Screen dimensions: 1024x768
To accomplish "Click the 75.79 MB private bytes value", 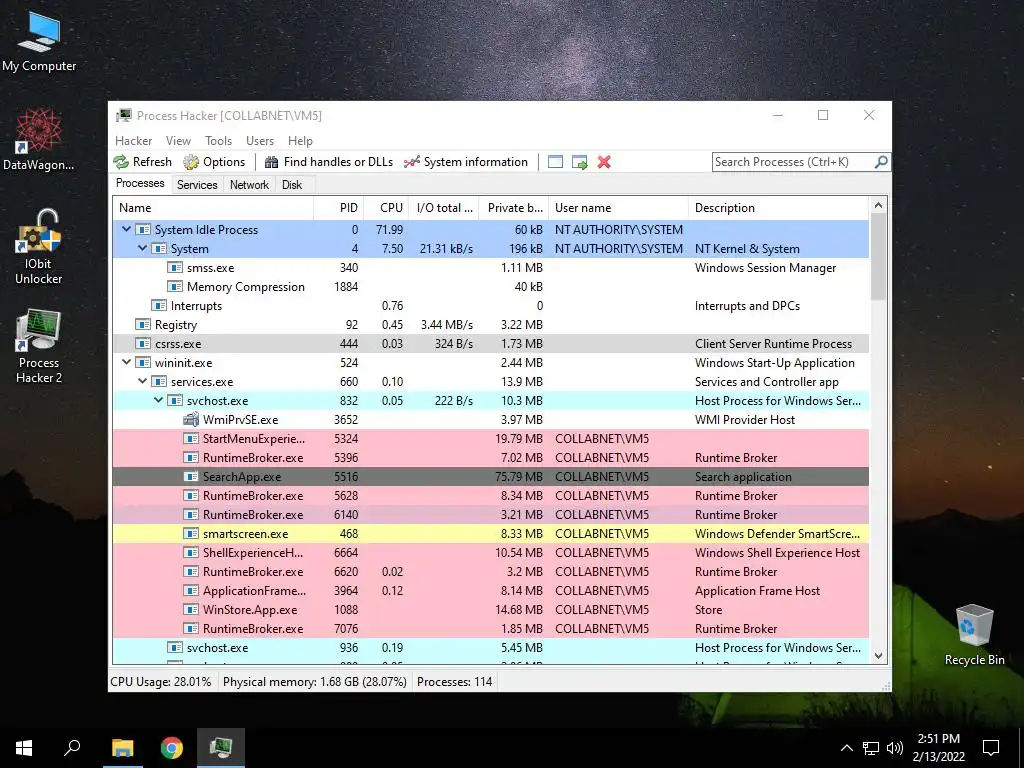I will click(x=519, y=477).
